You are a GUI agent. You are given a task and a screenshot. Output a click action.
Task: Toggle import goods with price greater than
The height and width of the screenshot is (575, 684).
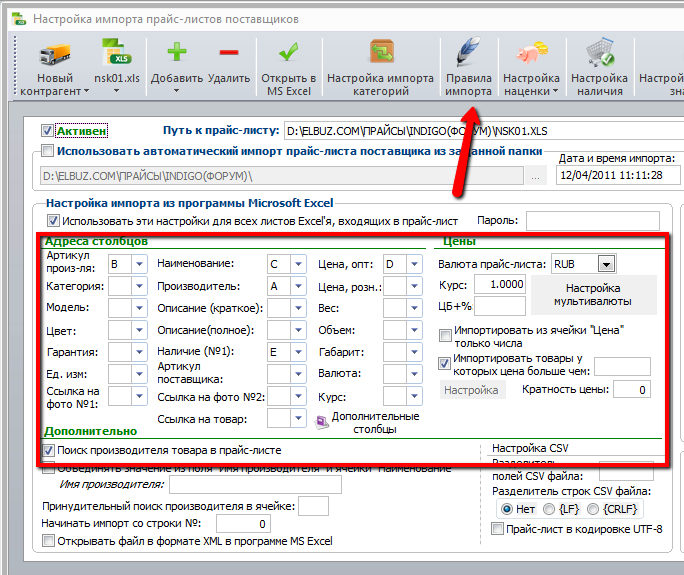pyautogui.click(x=444, y=363)
